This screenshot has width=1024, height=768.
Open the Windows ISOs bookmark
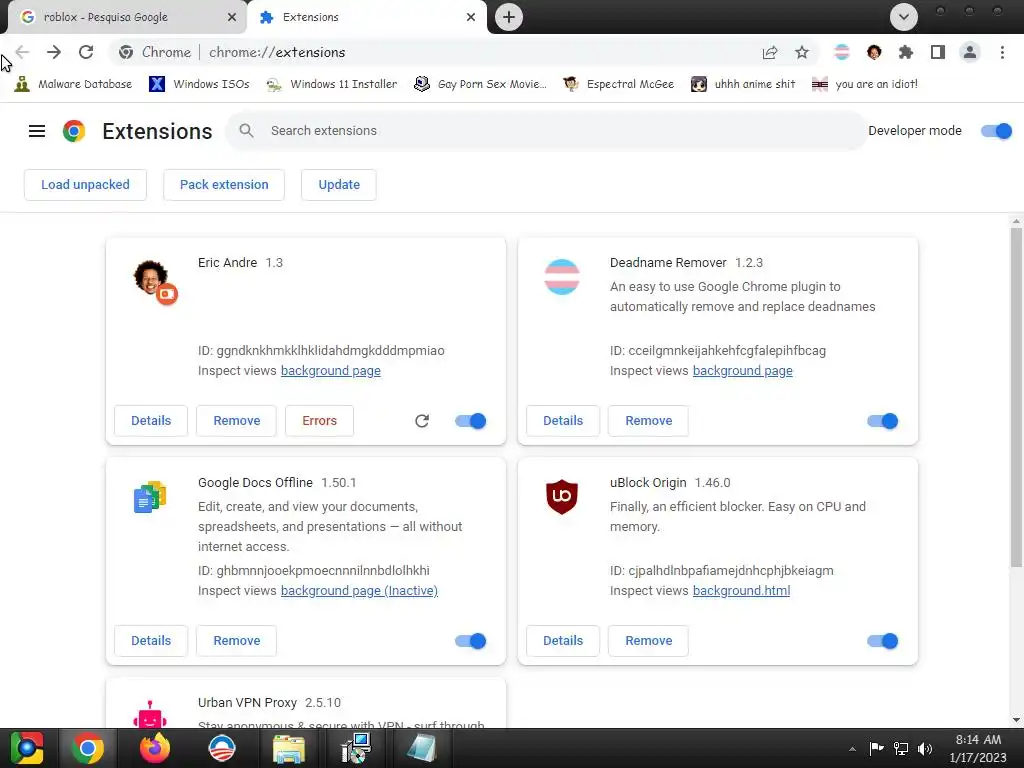[199, 84]
